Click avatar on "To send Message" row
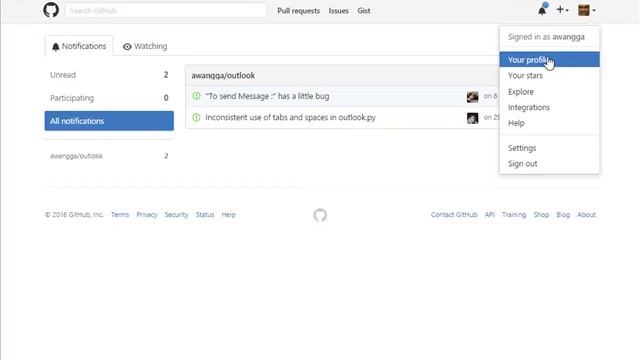Screen dimensions: 640x360 point(472,97)
